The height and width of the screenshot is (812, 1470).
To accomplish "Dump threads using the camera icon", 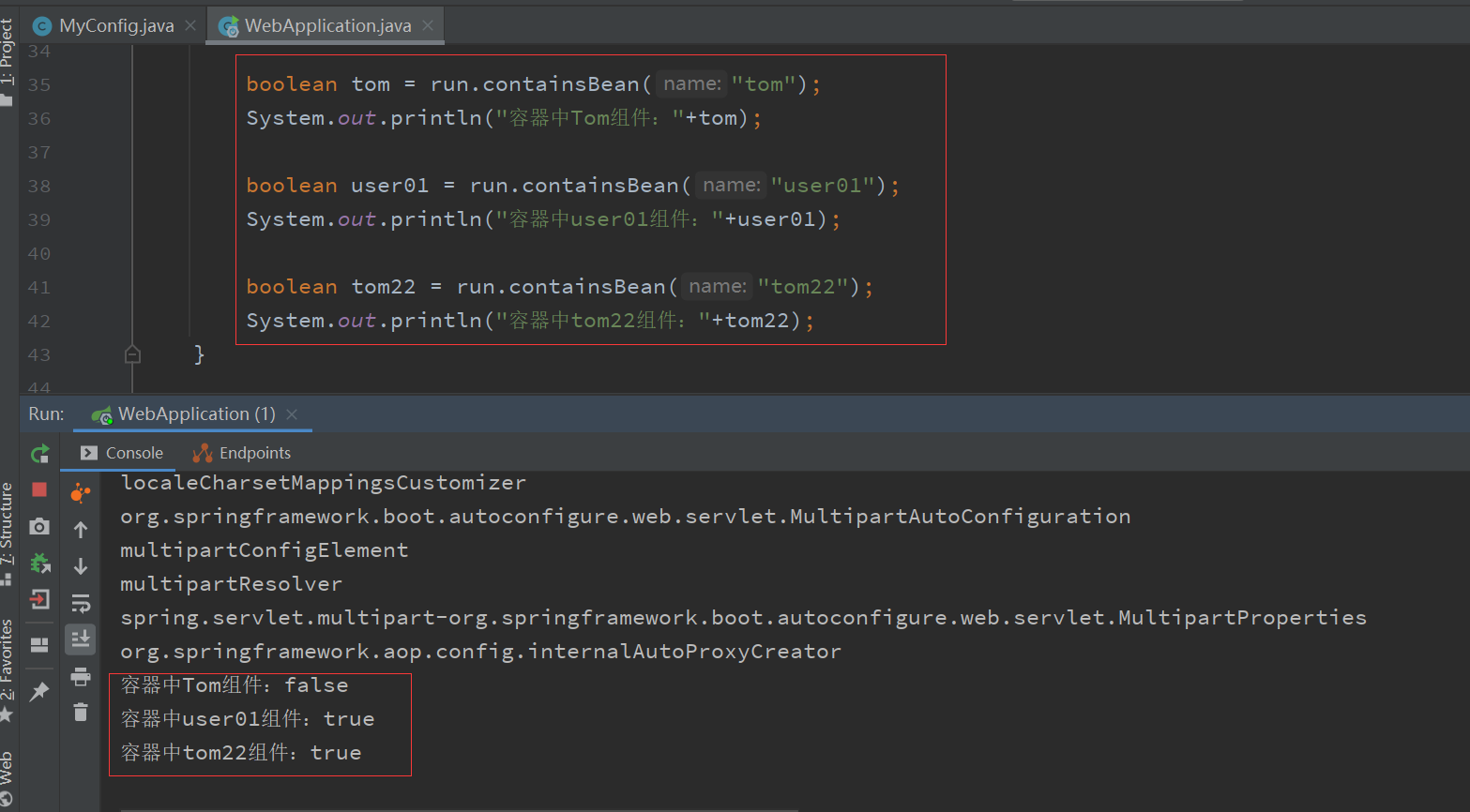I will (x=39, y=526).
